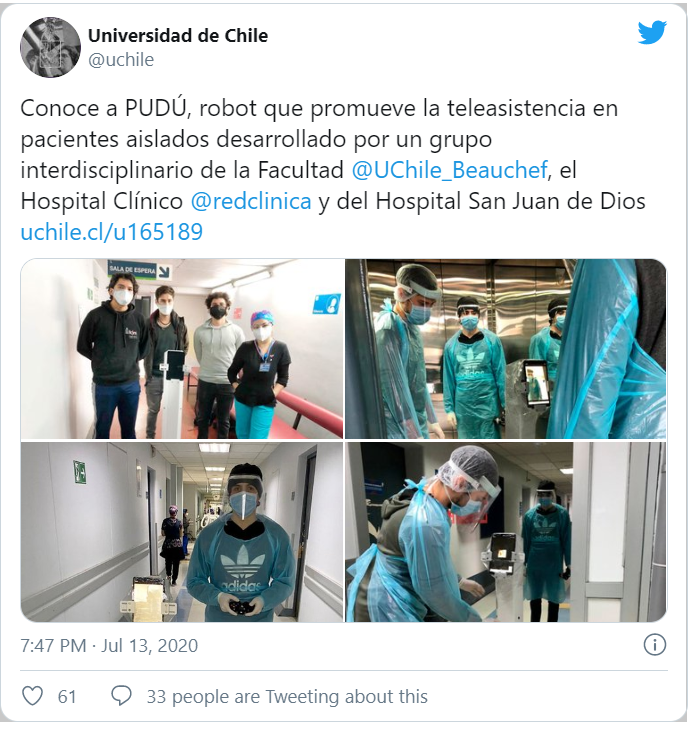Click the speech bubble reply icon
The width and height of the screenshot is (689, 729).
121,696
